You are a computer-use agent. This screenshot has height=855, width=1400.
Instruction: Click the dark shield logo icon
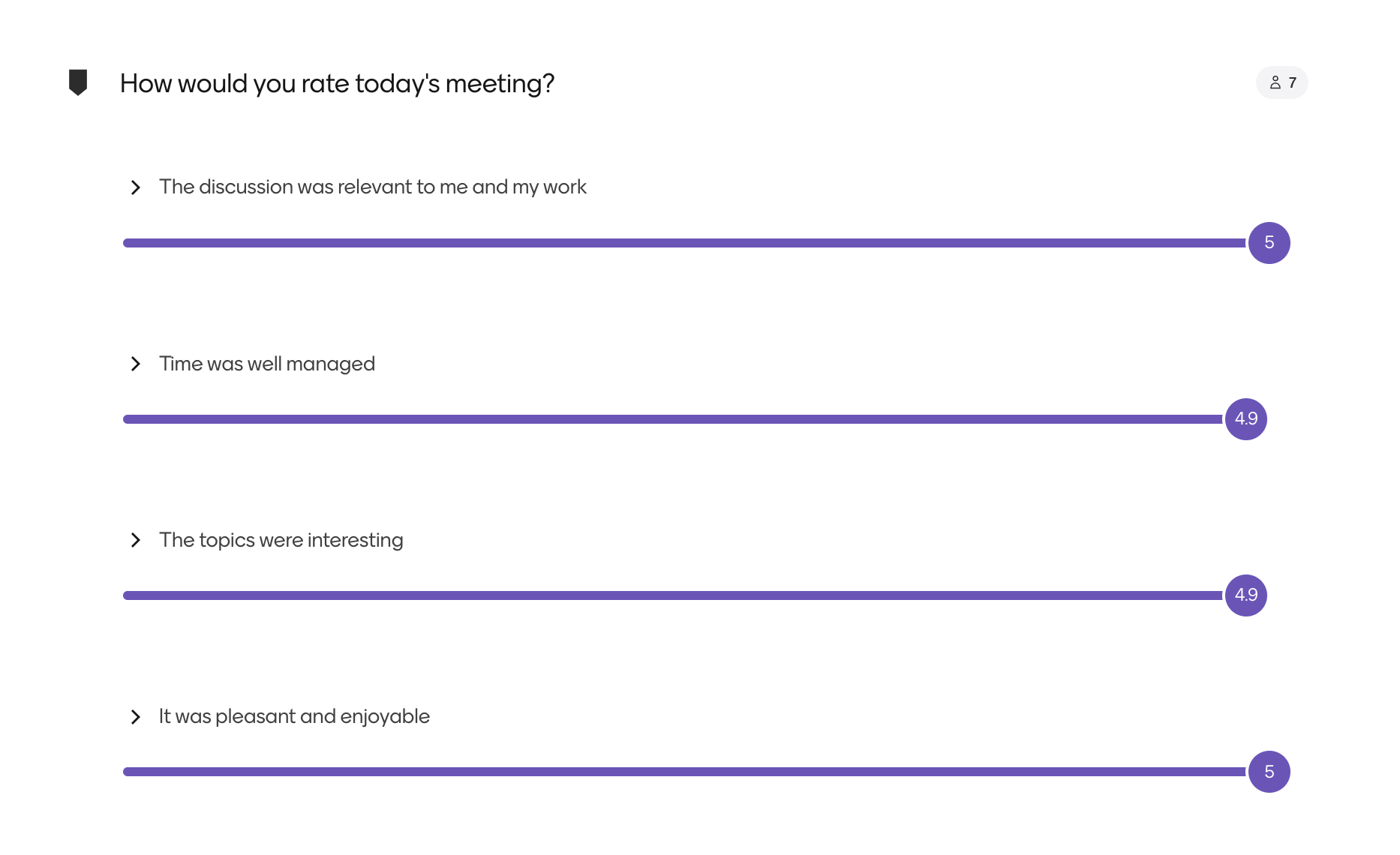78,82
